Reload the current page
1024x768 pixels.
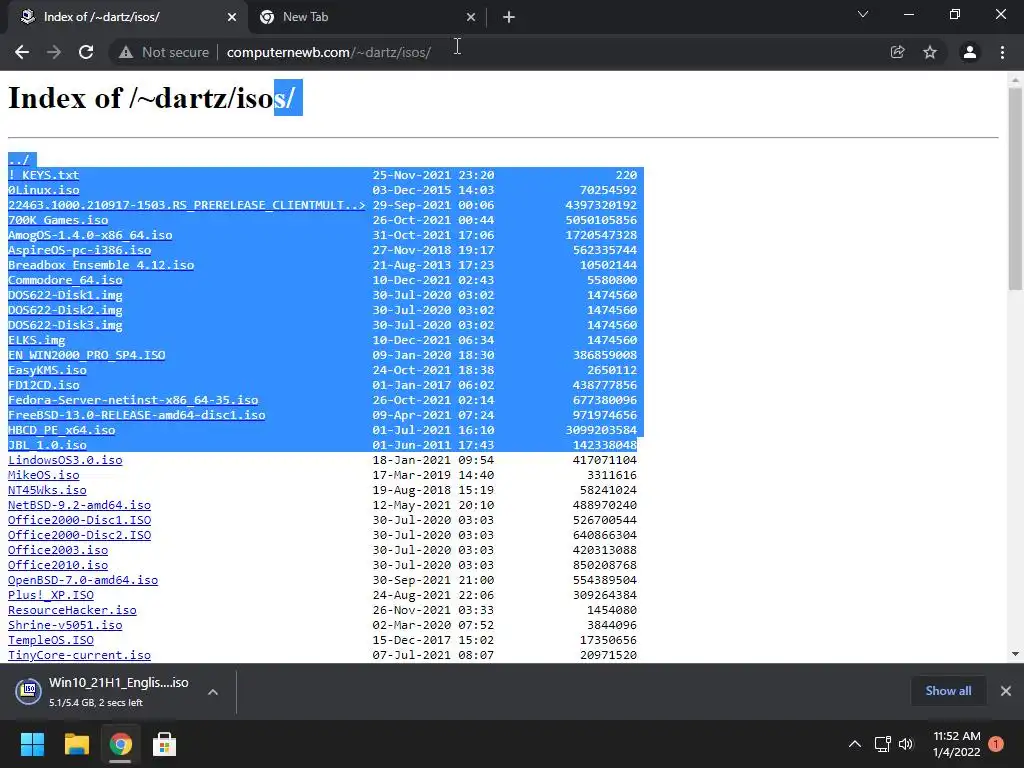point(86,52)
